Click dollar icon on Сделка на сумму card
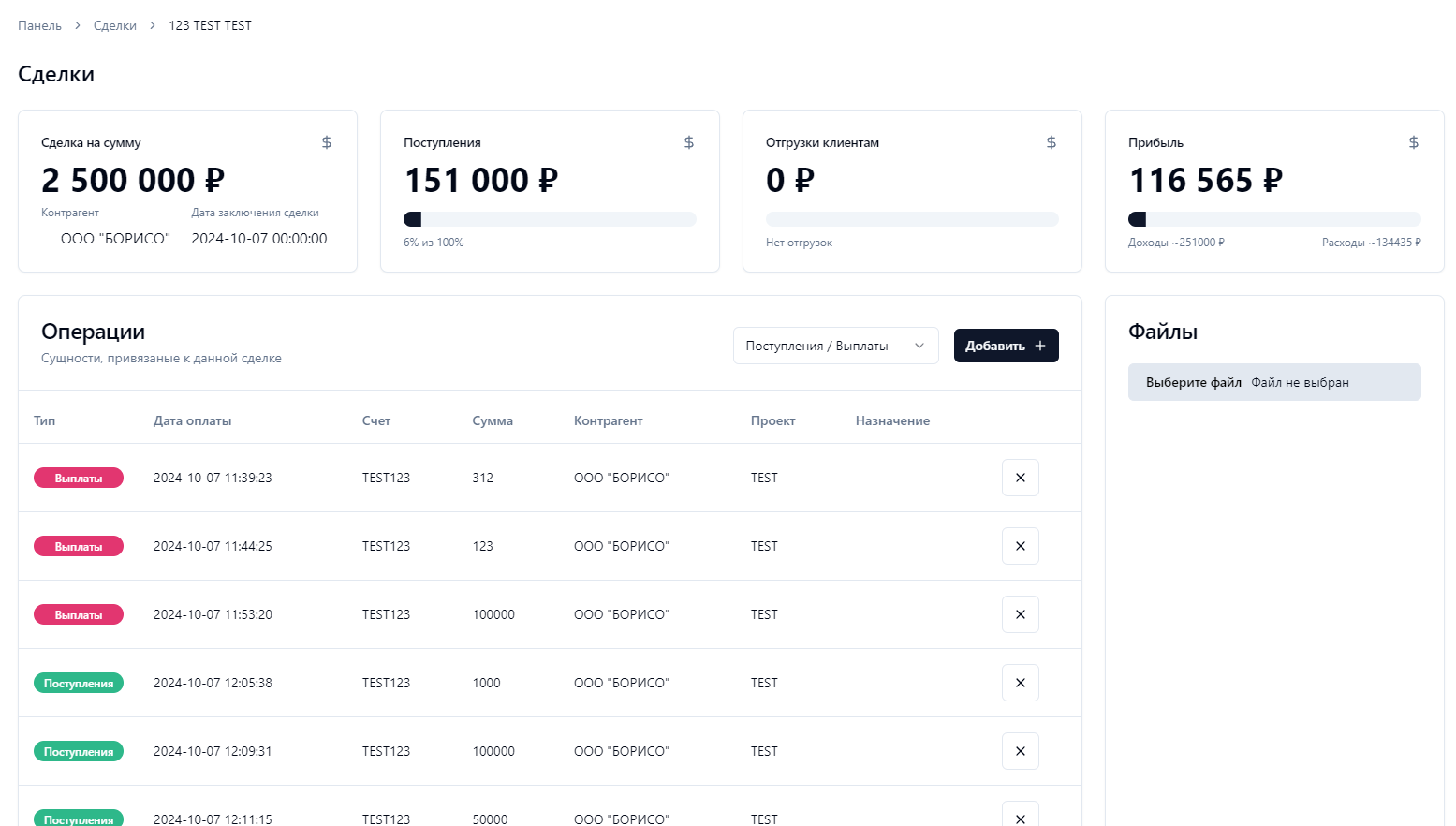 [x=327, y=142]
